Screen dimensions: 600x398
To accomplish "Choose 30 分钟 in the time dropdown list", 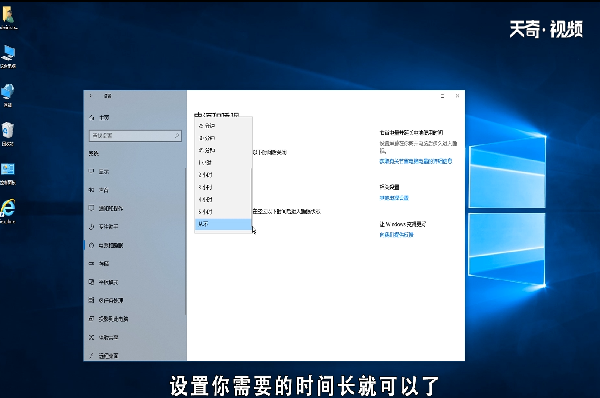I will (223, 138).
